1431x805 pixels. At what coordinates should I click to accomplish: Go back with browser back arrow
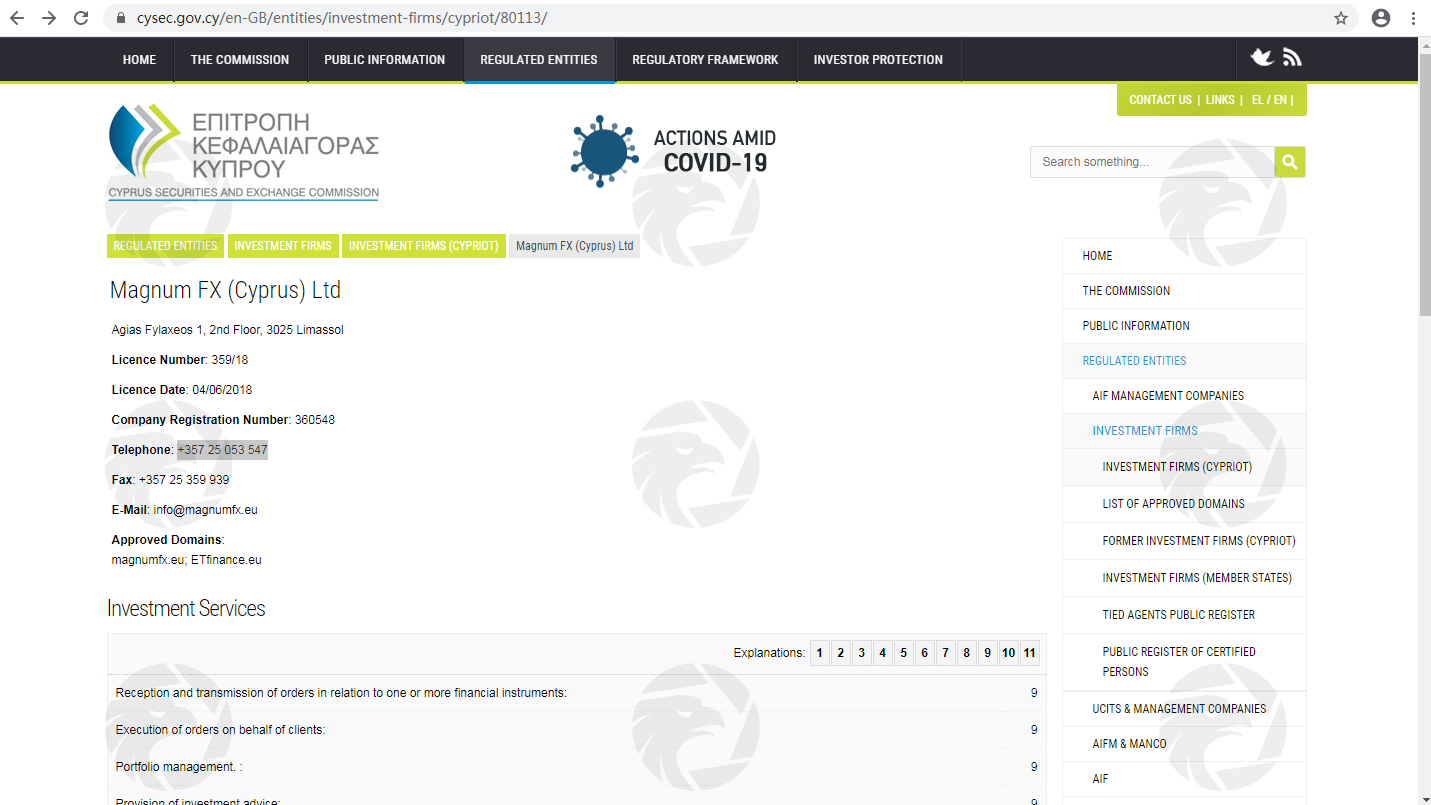(x=16, y=18)
